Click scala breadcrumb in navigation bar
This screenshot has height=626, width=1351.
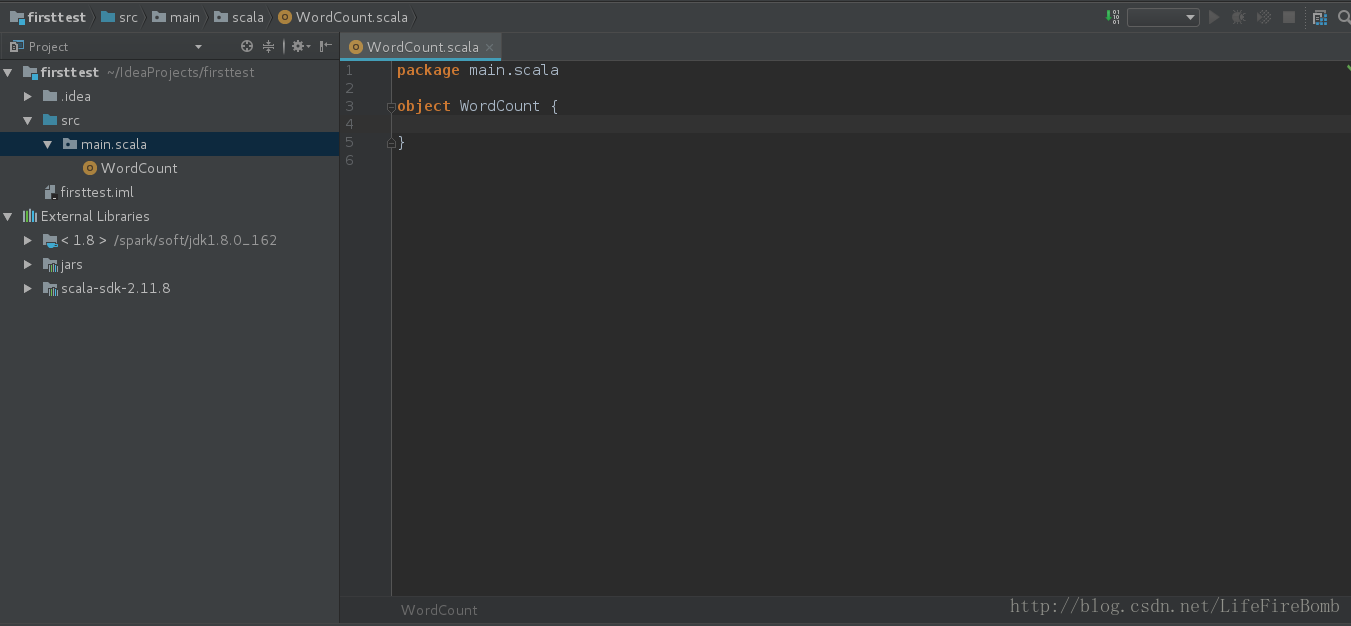click(239, 17)
